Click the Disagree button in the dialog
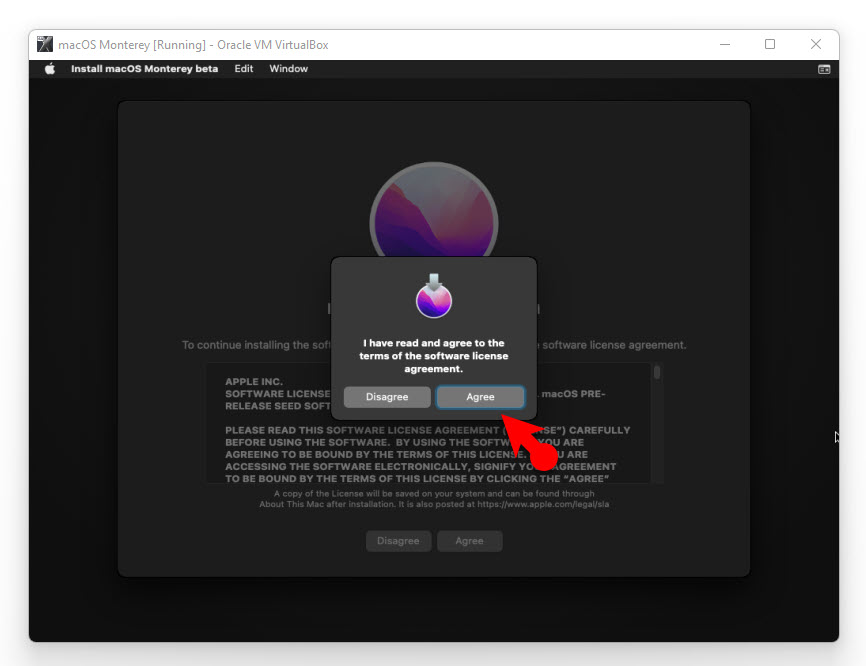The image size is (866, 666). [x=387, y=397]
